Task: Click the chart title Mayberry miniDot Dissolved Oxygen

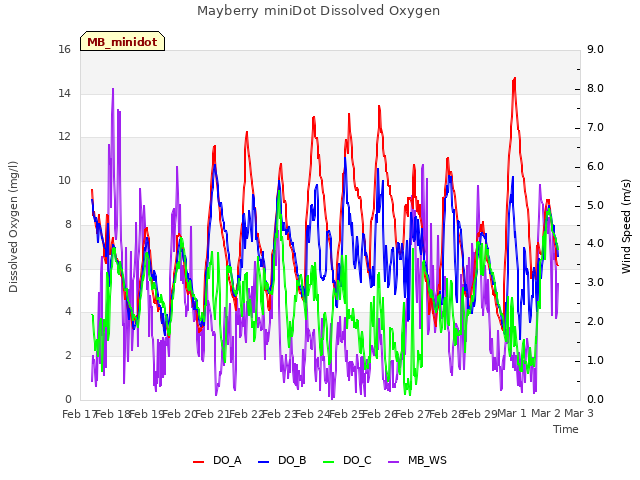Action: point(318,11)
